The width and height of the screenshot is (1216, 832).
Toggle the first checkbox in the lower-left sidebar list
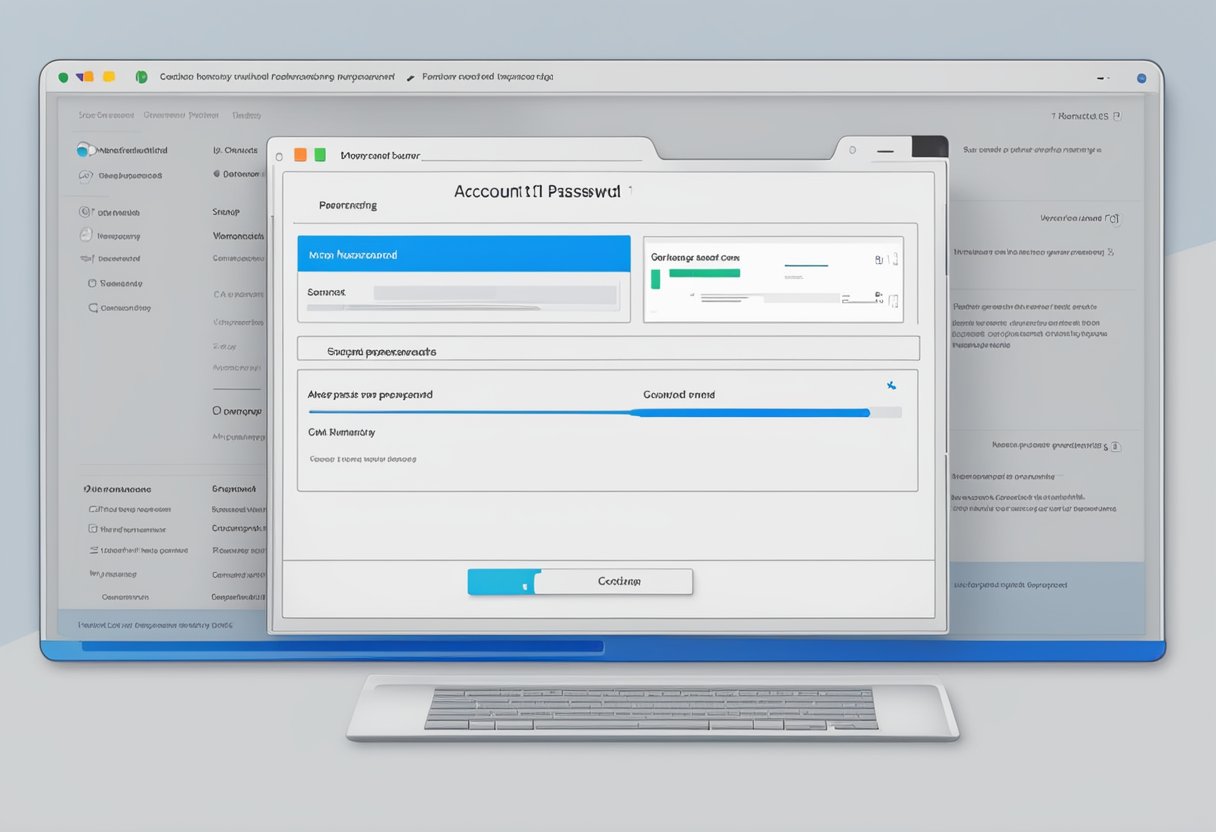tap(93, 509)
